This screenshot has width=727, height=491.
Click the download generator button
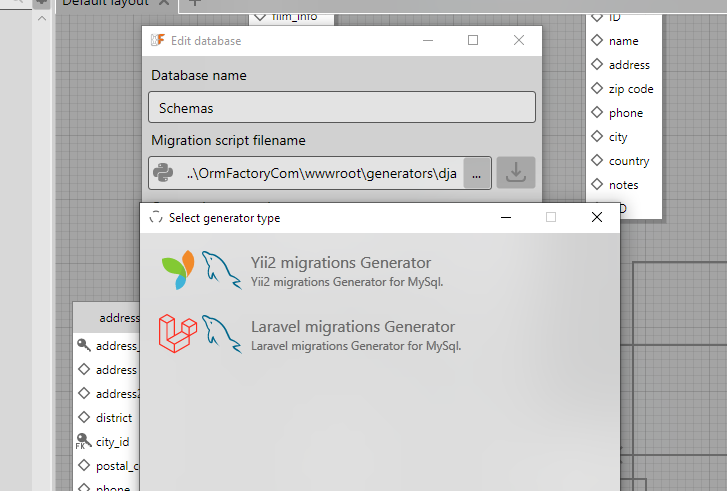[516, 173]
